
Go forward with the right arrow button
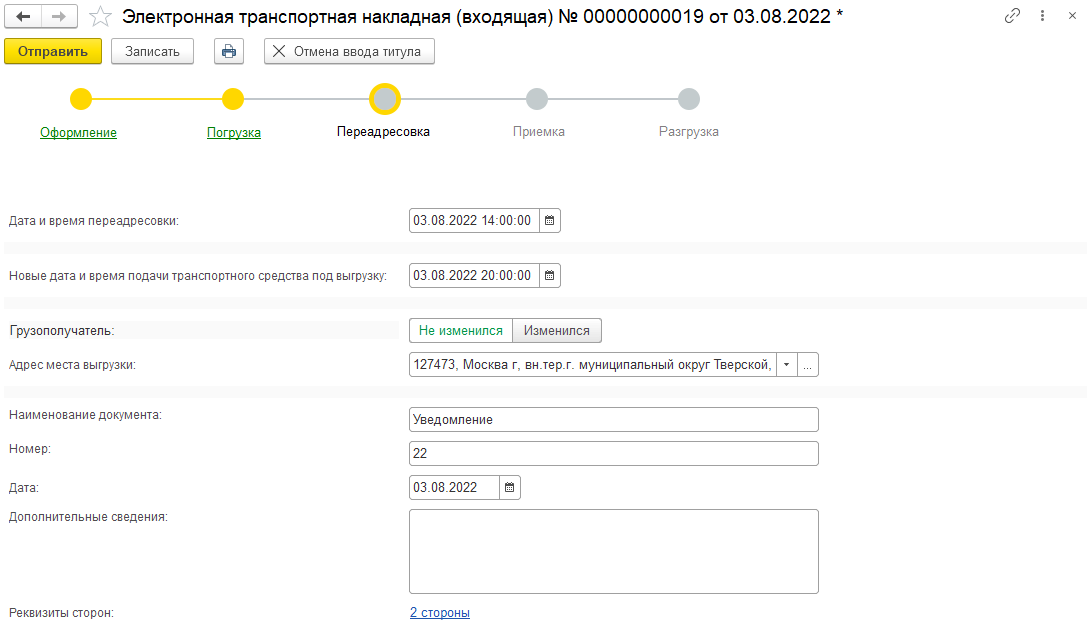[x=60, y=17]
